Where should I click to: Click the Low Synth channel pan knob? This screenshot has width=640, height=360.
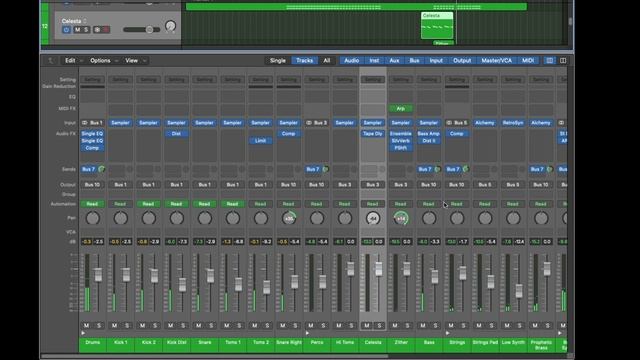pyautogui.click(x=513, y=218)
